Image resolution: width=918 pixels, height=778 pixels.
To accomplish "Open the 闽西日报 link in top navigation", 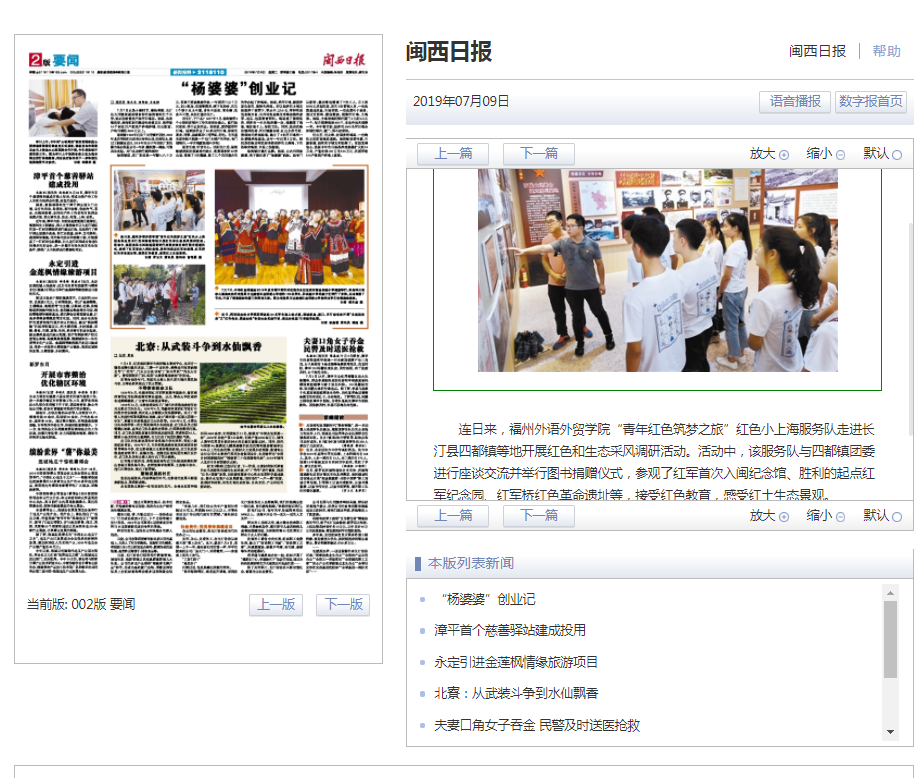I will 817,51.
